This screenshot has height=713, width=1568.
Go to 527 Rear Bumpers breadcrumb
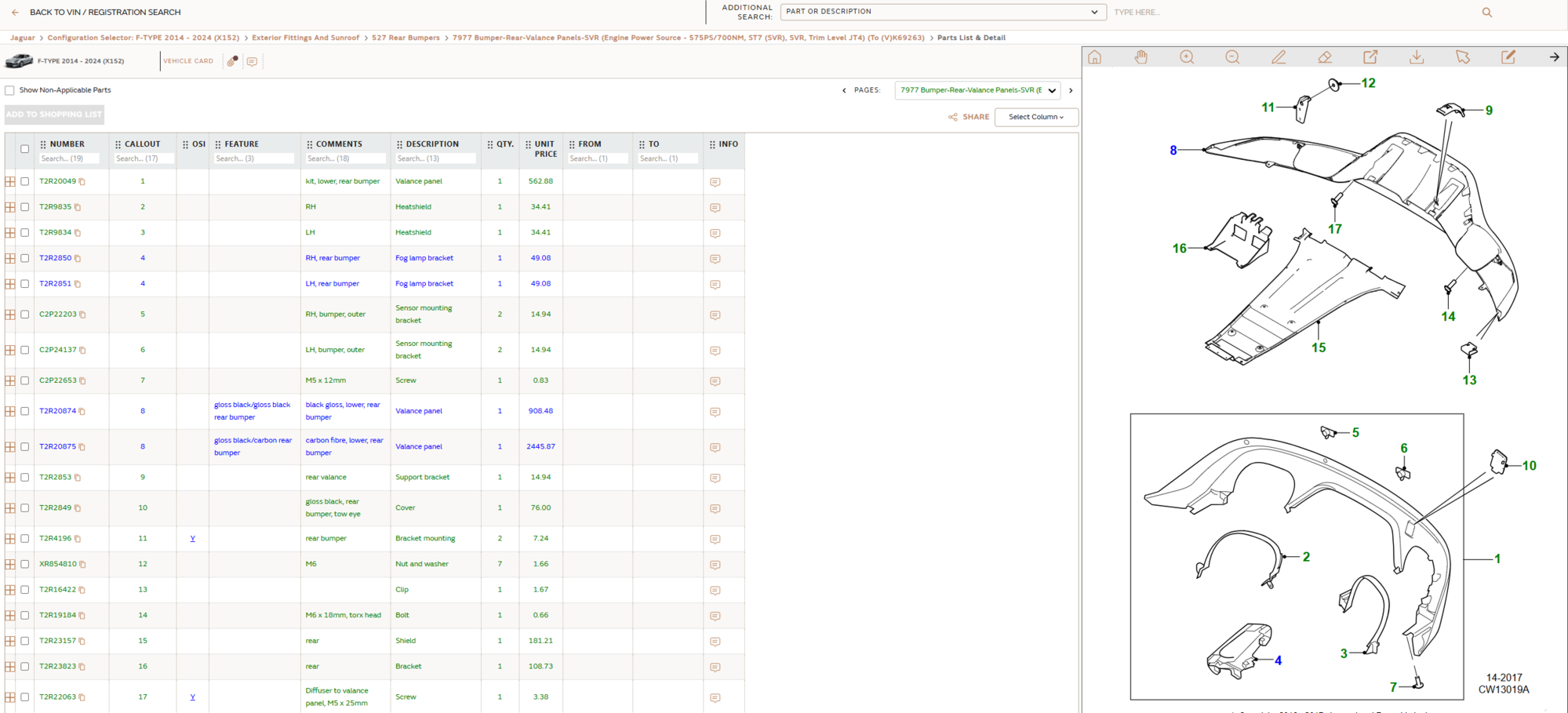[x=406, y=38]
